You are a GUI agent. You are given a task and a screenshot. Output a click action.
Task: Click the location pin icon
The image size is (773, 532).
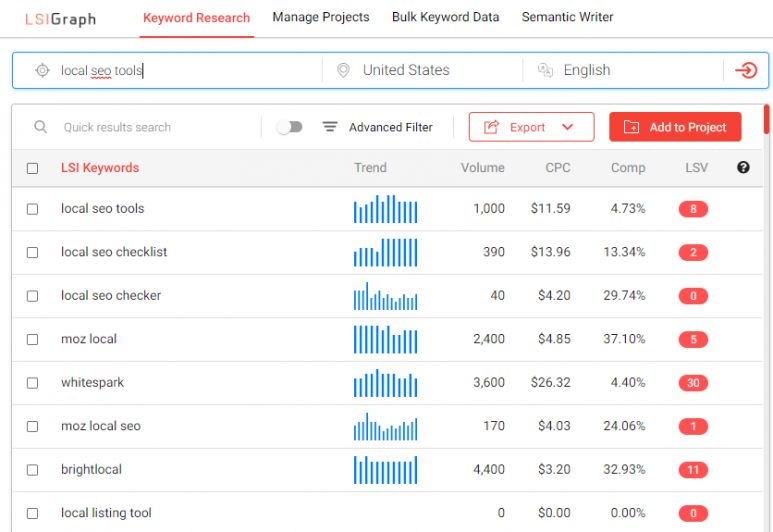tap(343, 71)
